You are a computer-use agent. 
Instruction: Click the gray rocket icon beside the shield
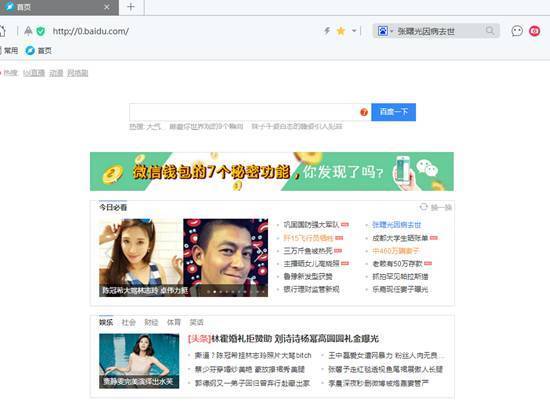point(28,31)
